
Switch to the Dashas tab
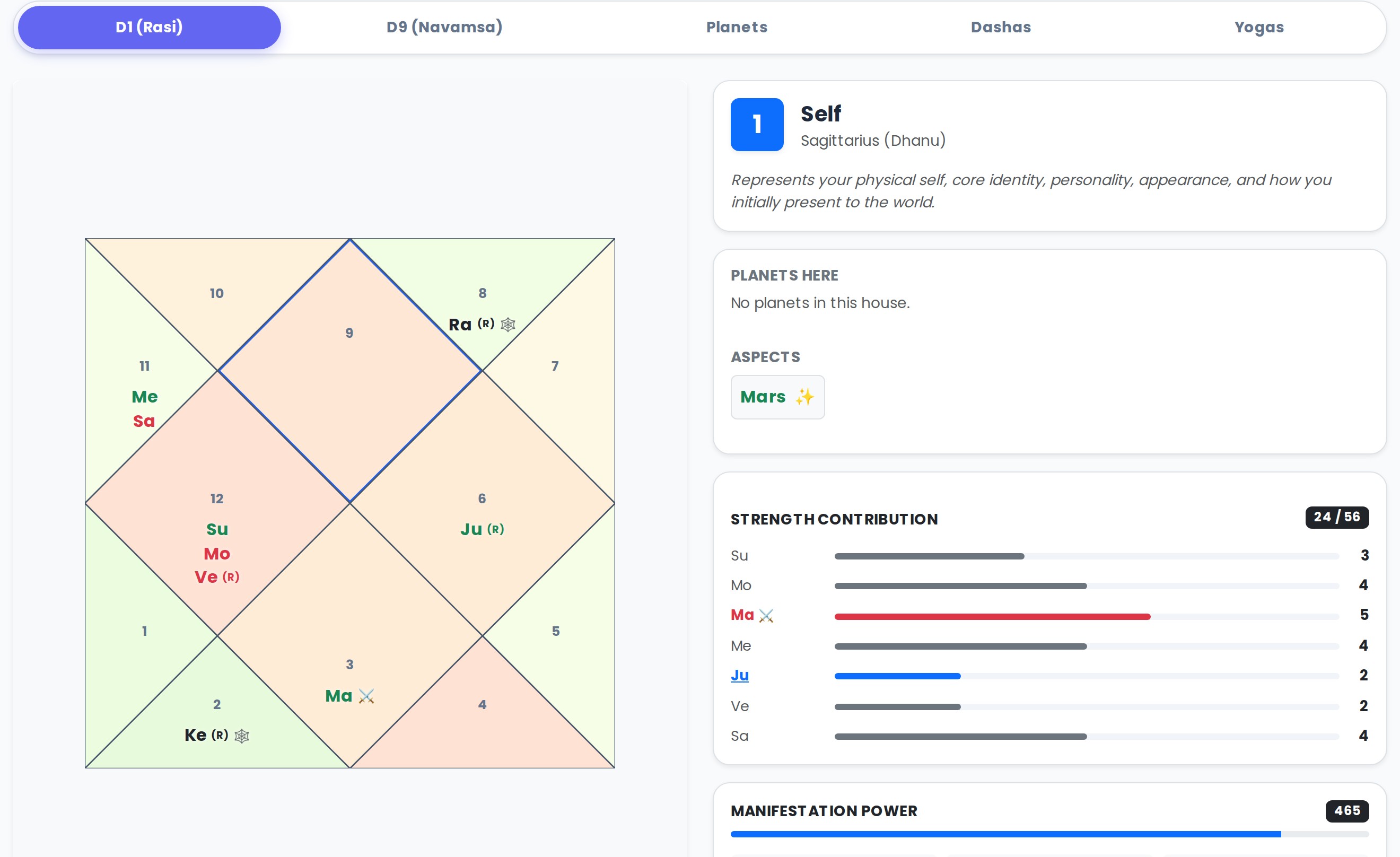pos(1000,27)
